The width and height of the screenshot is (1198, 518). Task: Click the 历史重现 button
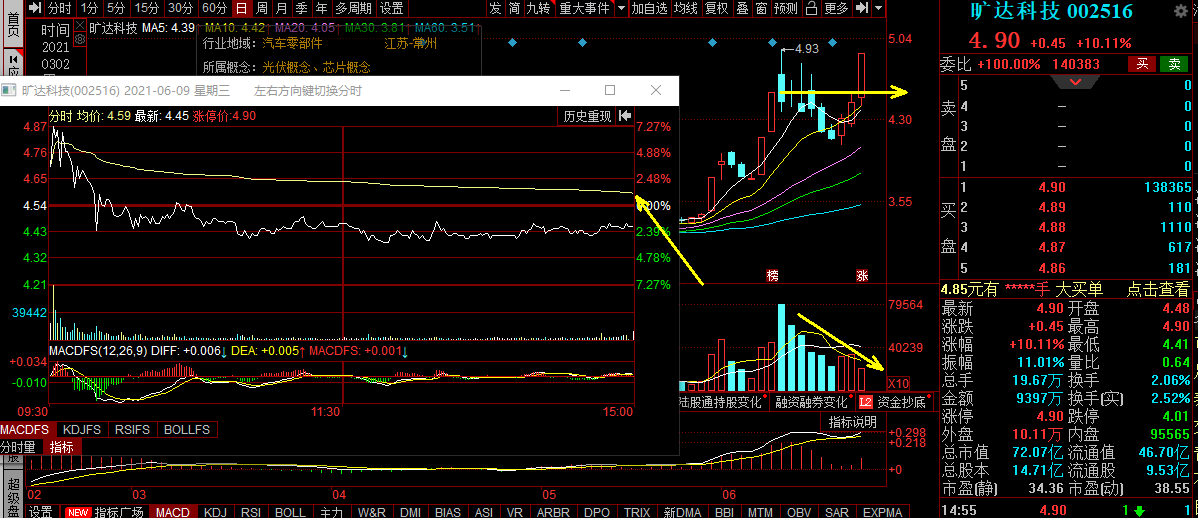pos(587,116)
